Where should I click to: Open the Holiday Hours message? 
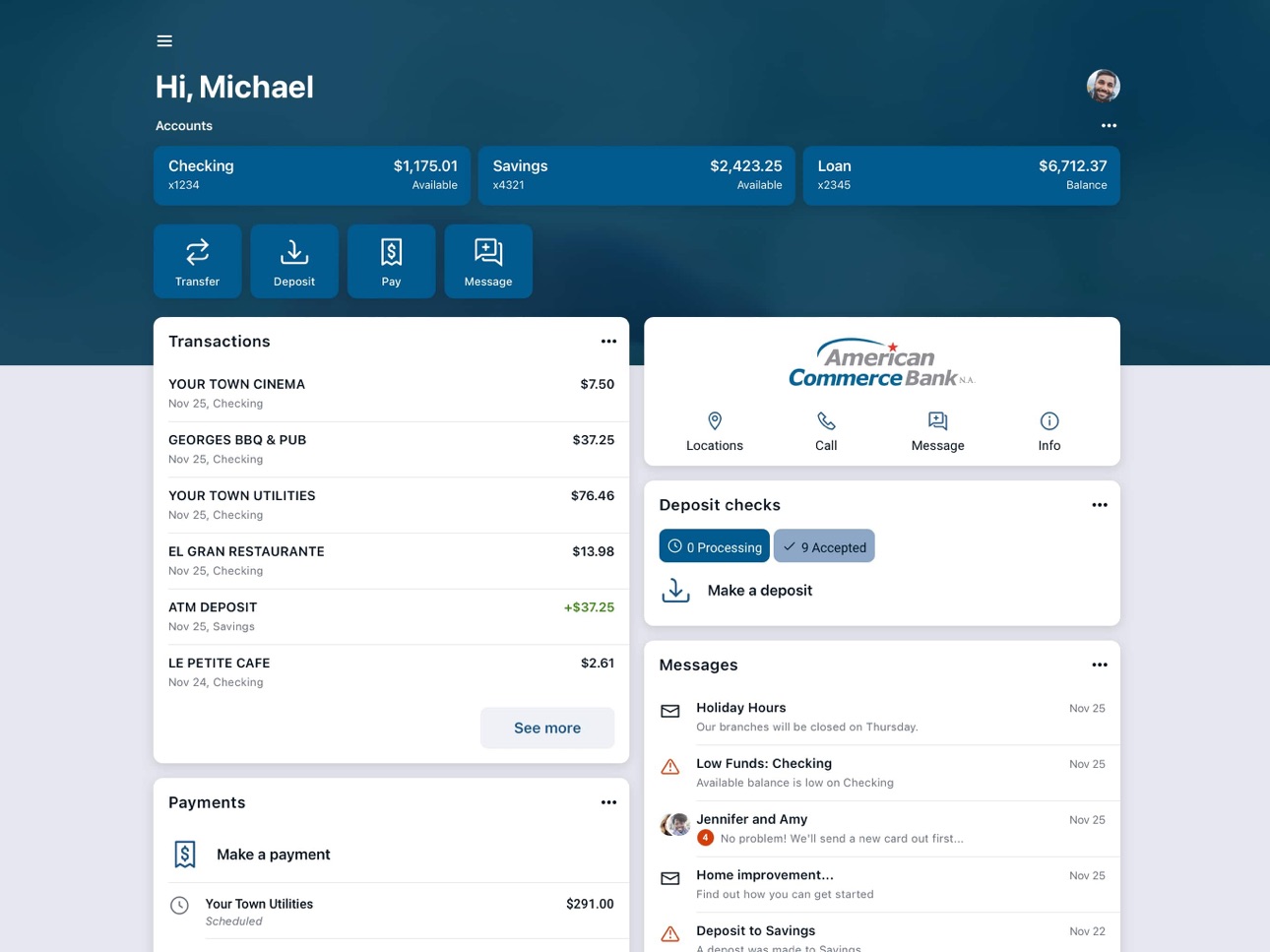tap(882, 717)
